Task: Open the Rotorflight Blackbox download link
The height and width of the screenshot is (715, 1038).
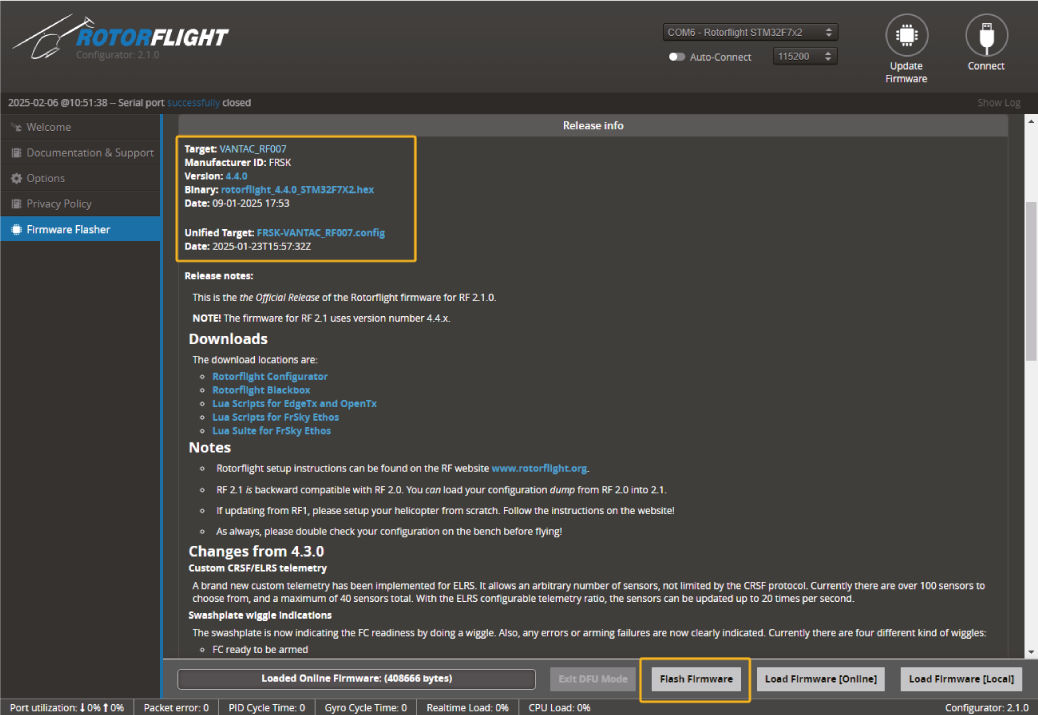Action: point(261,390)
